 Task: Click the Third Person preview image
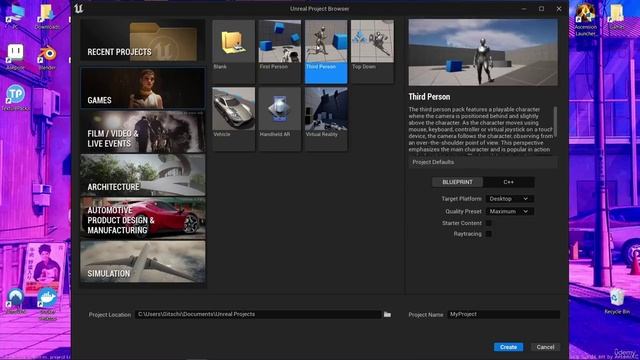tap(483, 52)
